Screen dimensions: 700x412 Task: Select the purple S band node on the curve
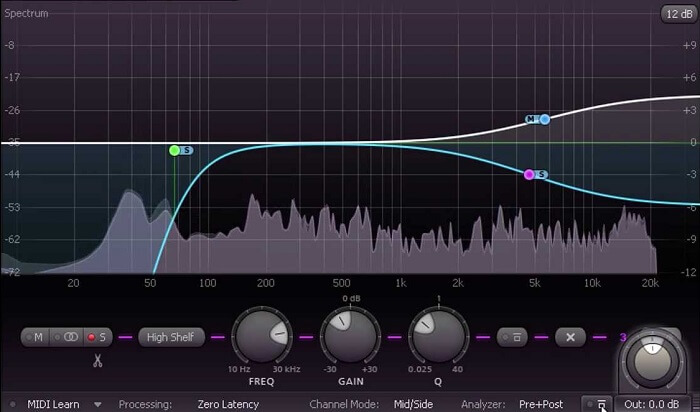pos(529,175)
